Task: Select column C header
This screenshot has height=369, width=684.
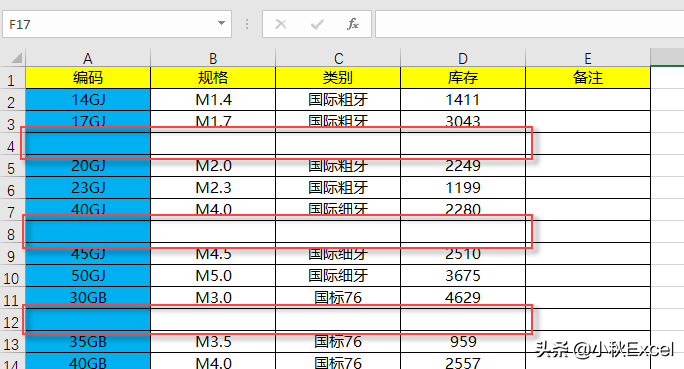Action: click(x=338, y=58)
